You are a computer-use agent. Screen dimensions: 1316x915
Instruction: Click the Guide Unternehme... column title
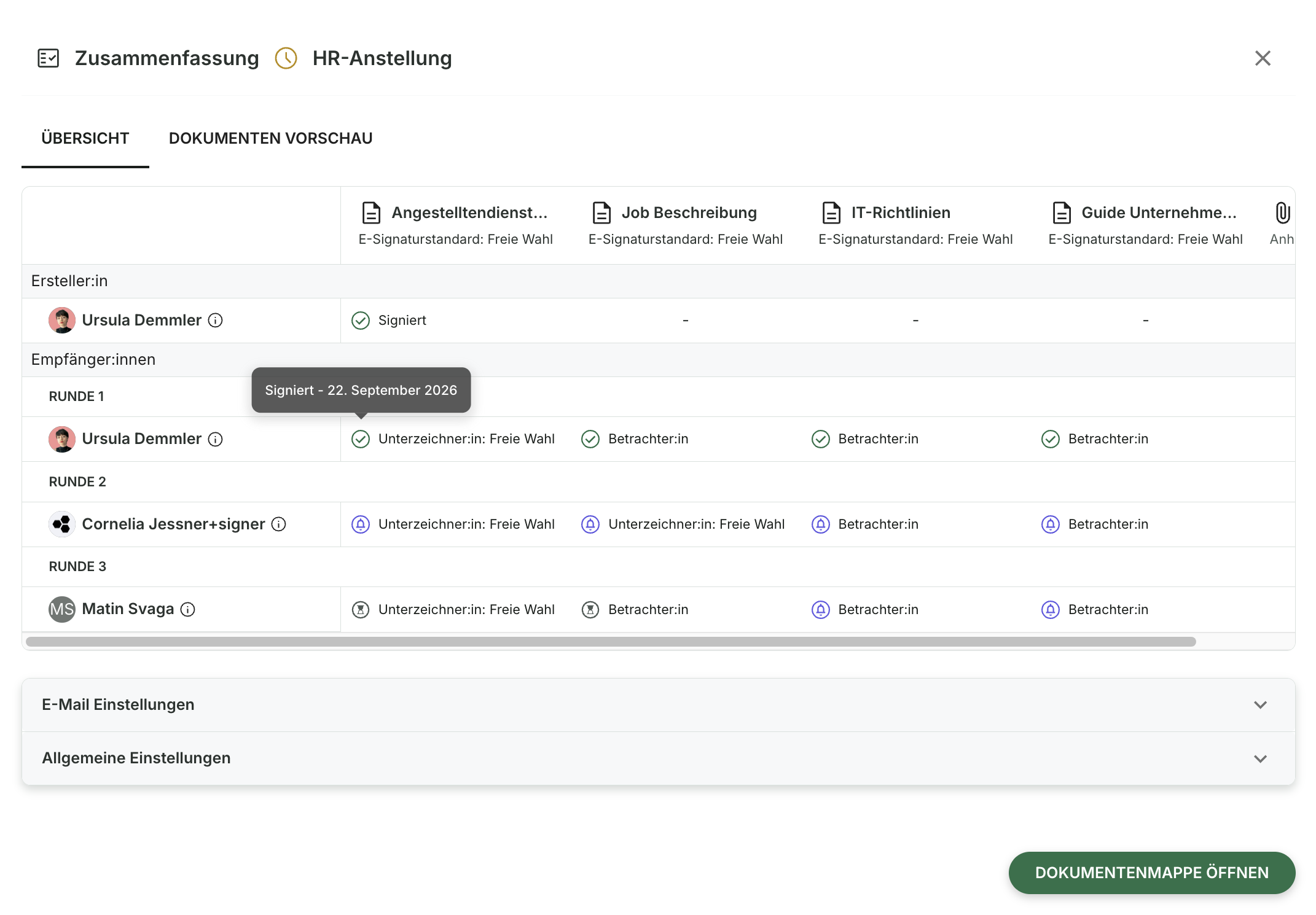[1159, 212]
